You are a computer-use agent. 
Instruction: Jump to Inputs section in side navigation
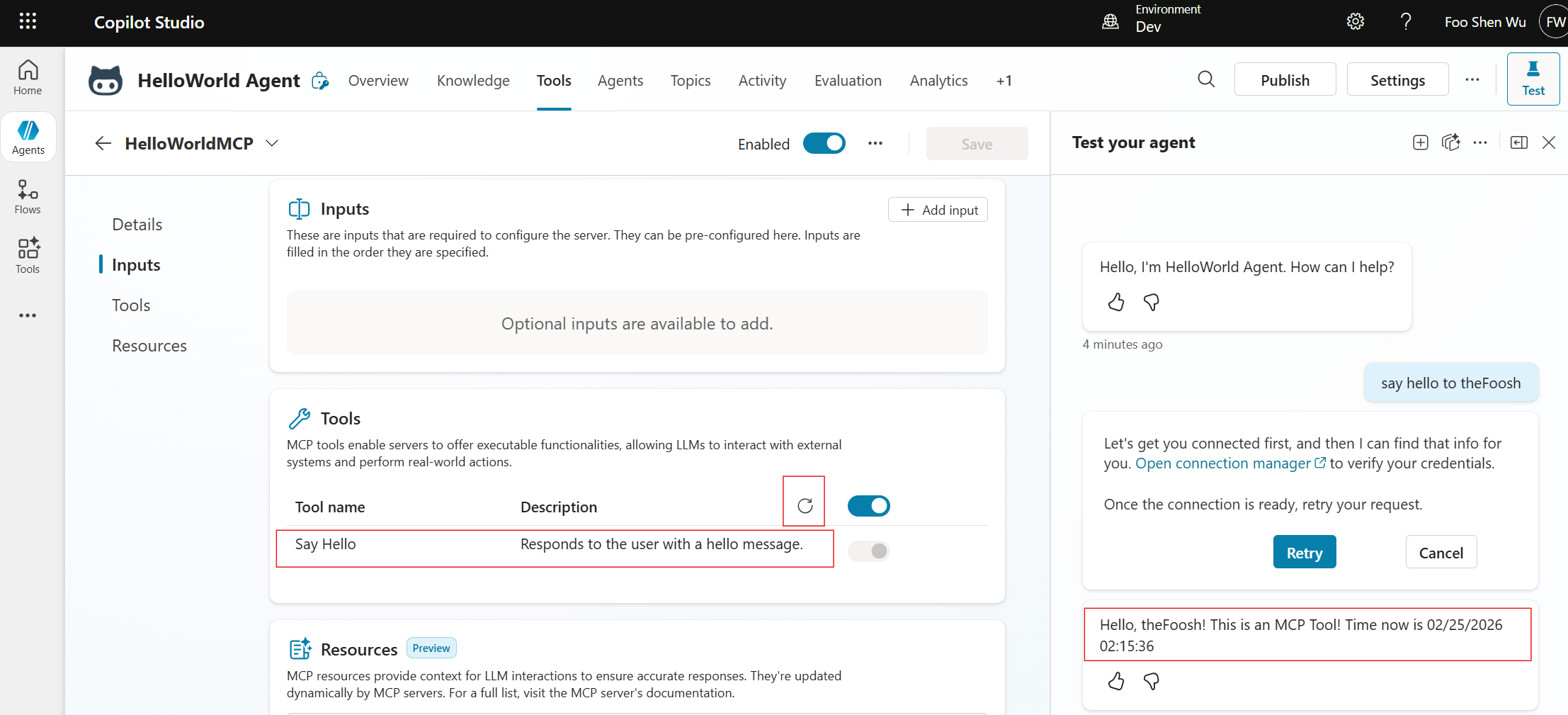pyautogui.click(x=136, y=265)
